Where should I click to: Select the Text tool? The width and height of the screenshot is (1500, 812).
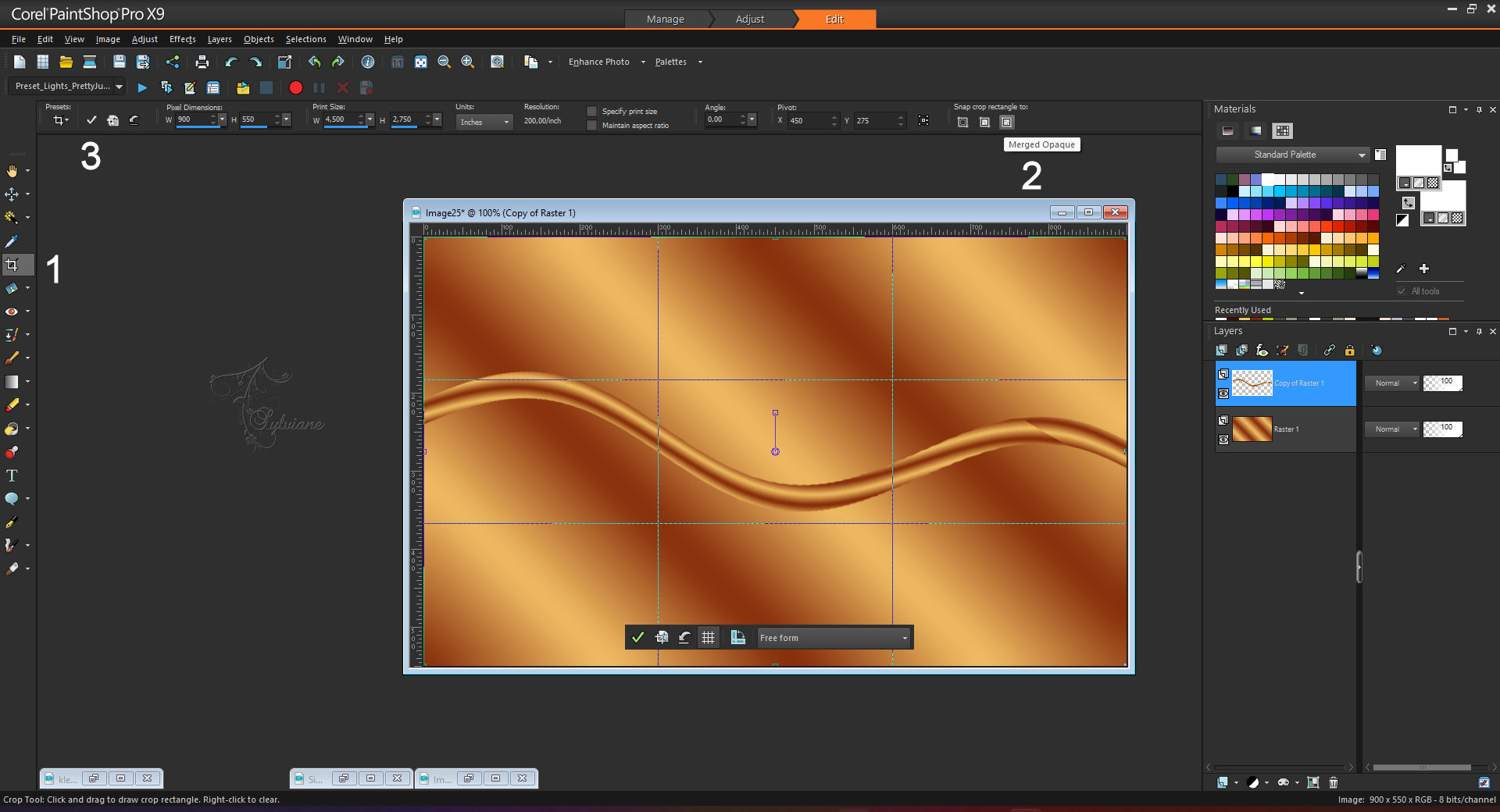point(12,475)
